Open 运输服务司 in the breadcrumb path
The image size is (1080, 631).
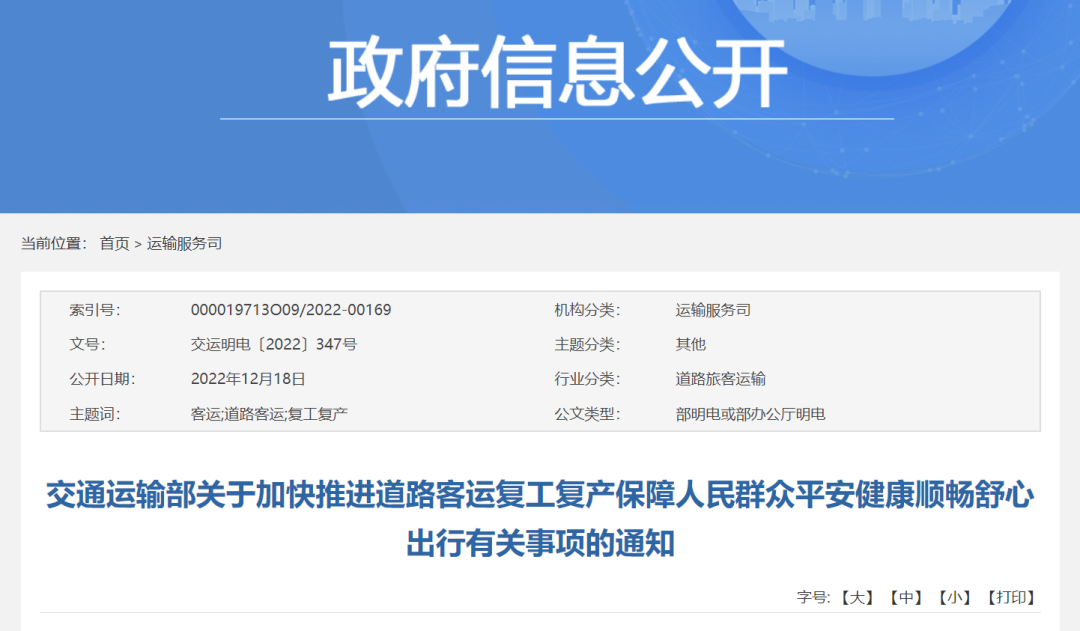[184, 243]
